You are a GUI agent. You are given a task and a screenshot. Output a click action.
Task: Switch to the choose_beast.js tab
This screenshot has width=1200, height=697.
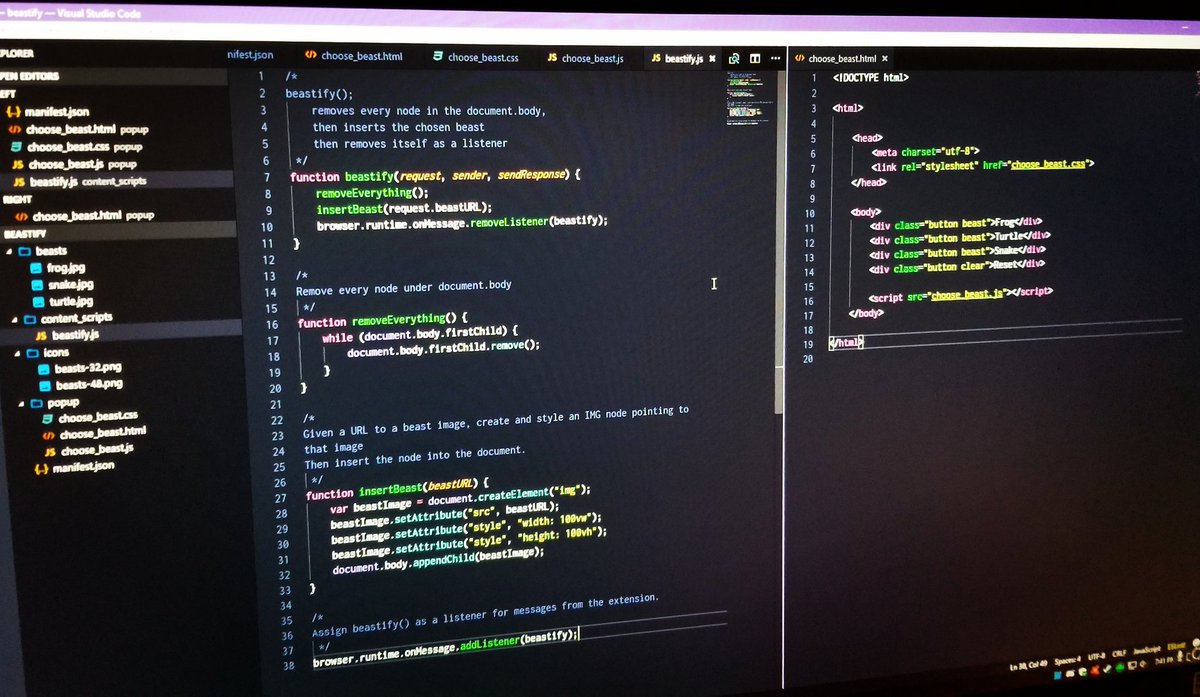tap(585, 58)
